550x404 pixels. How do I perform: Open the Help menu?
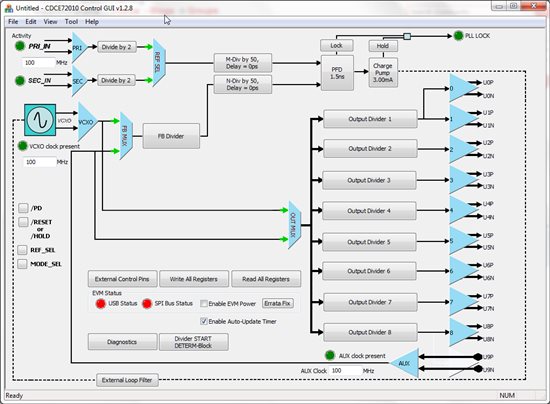click(92, 22)
